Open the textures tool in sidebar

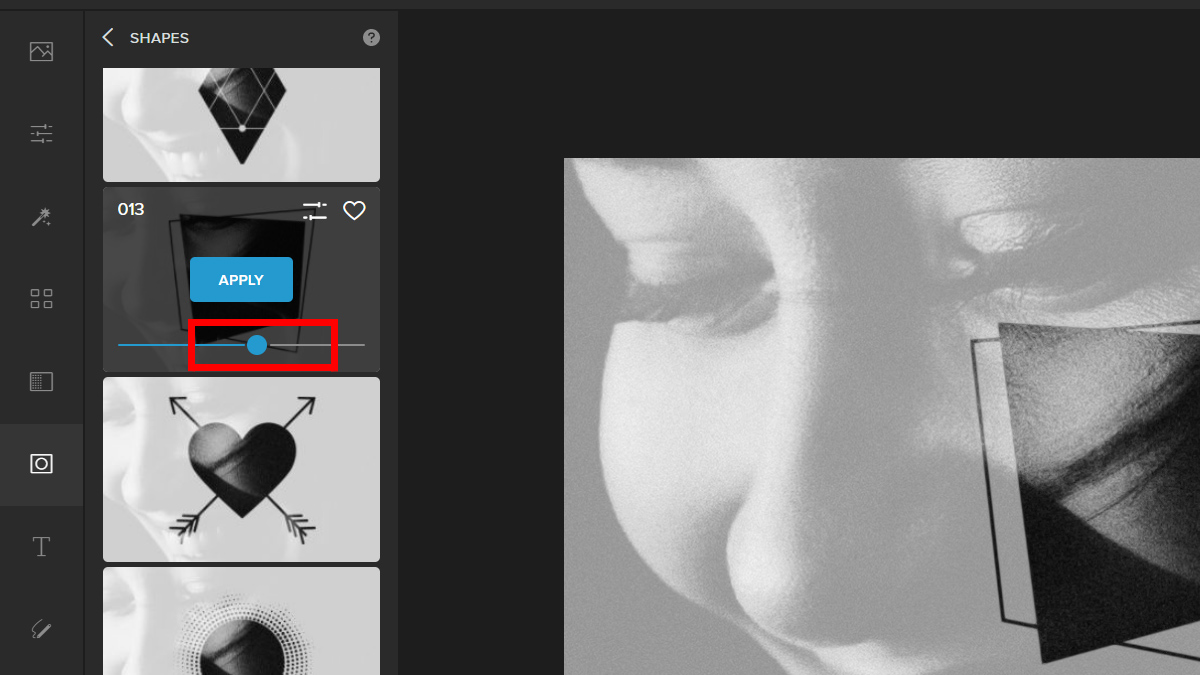point(41,381)
